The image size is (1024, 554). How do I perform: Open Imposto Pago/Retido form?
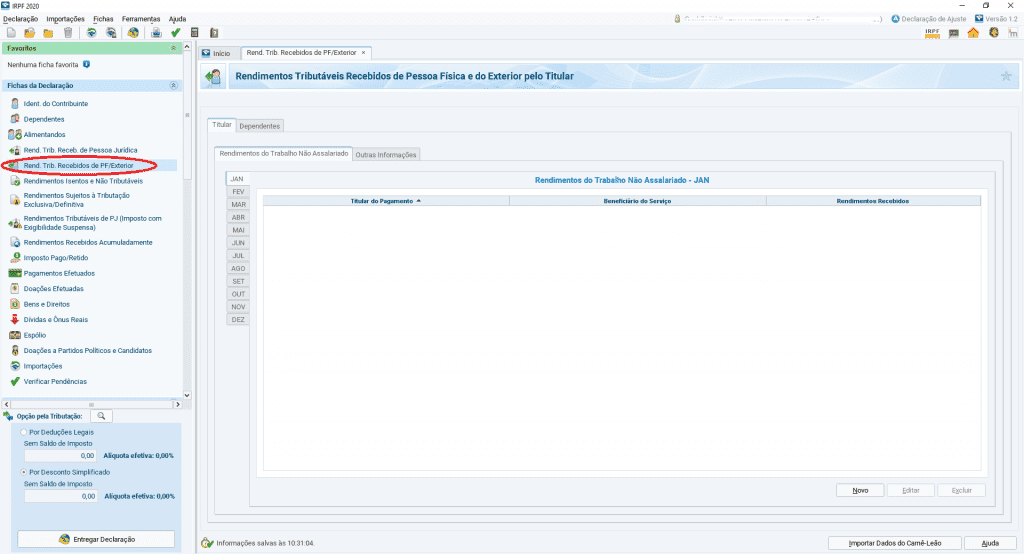[x=56, y=257]
